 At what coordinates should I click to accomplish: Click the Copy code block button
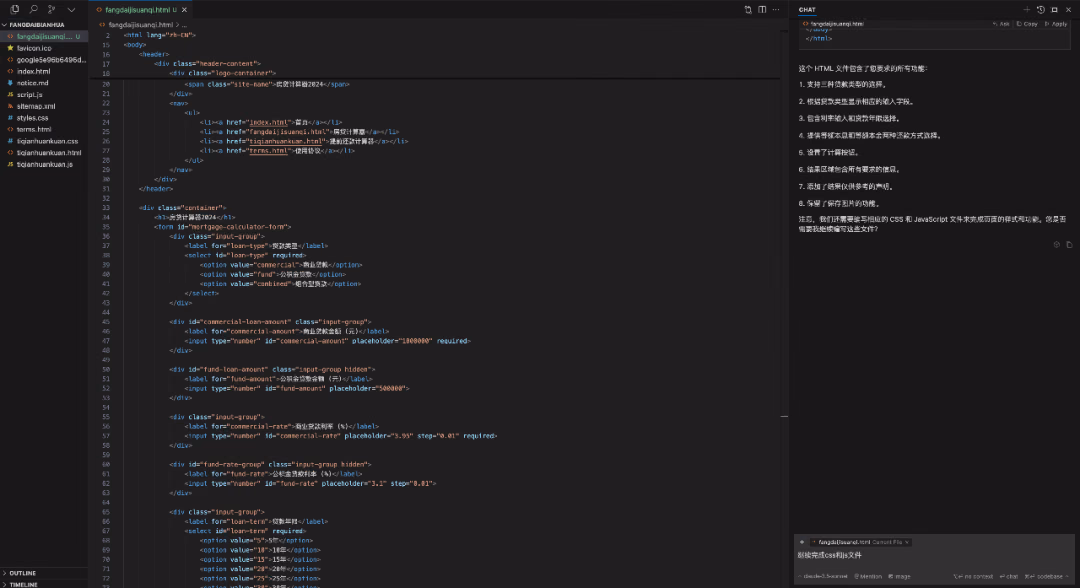pyautogui.click(x=1027, y=23)
